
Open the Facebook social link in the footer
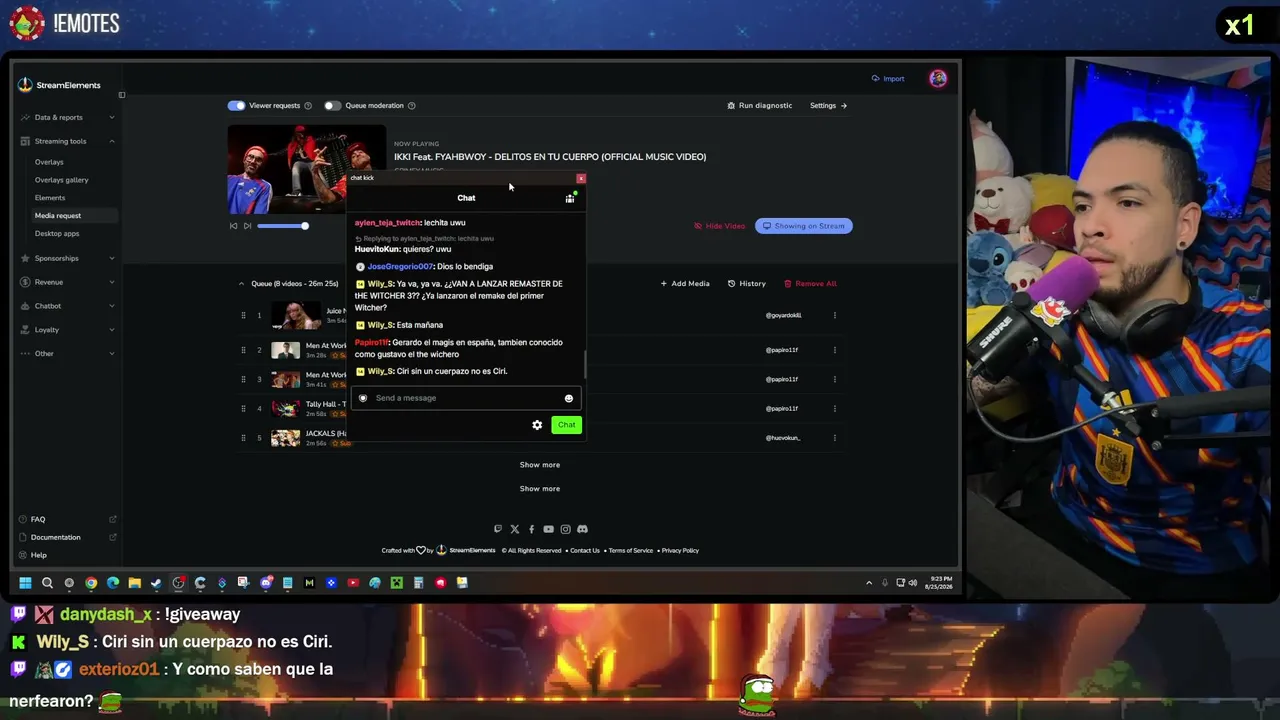click(531, 529)
